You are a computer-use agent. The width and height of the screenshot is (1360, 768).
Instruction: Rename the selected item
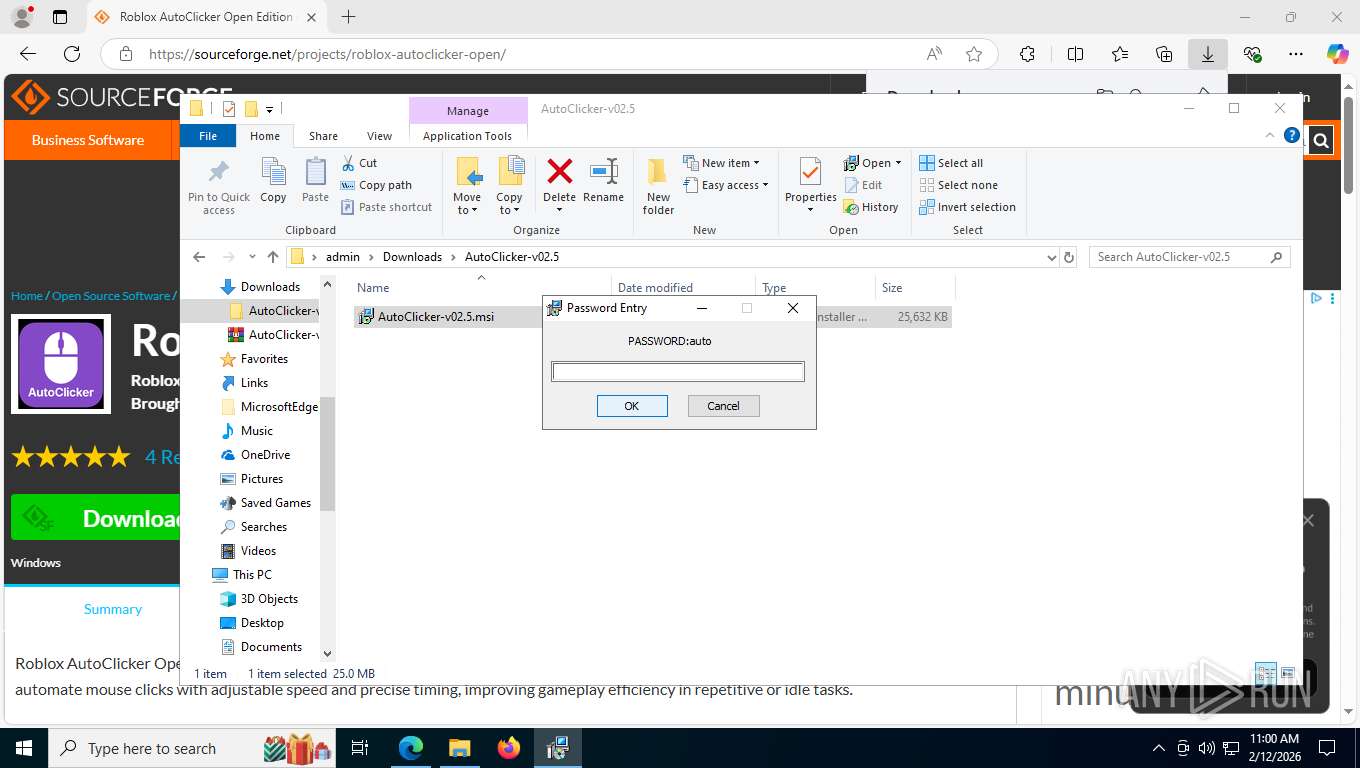tap(603, 181)
